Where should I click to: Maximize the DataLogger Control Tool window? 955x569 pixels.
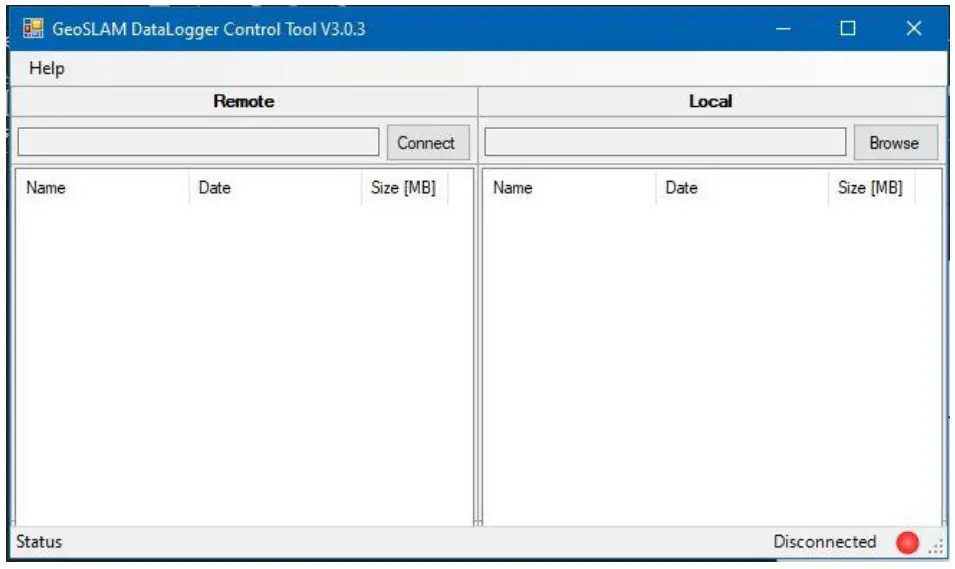coord(848,28)
